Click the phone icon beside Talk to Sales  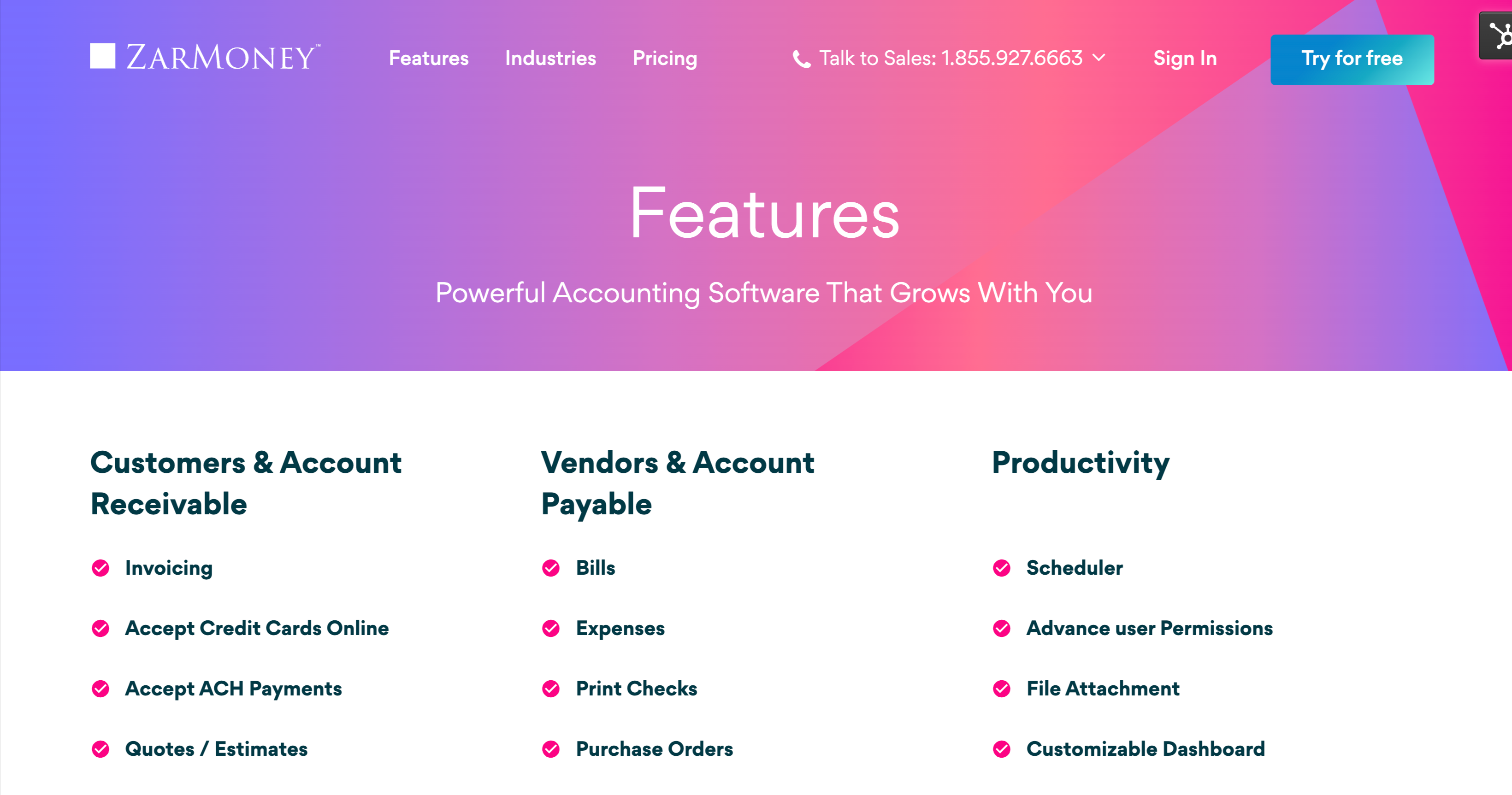[801, 59]
